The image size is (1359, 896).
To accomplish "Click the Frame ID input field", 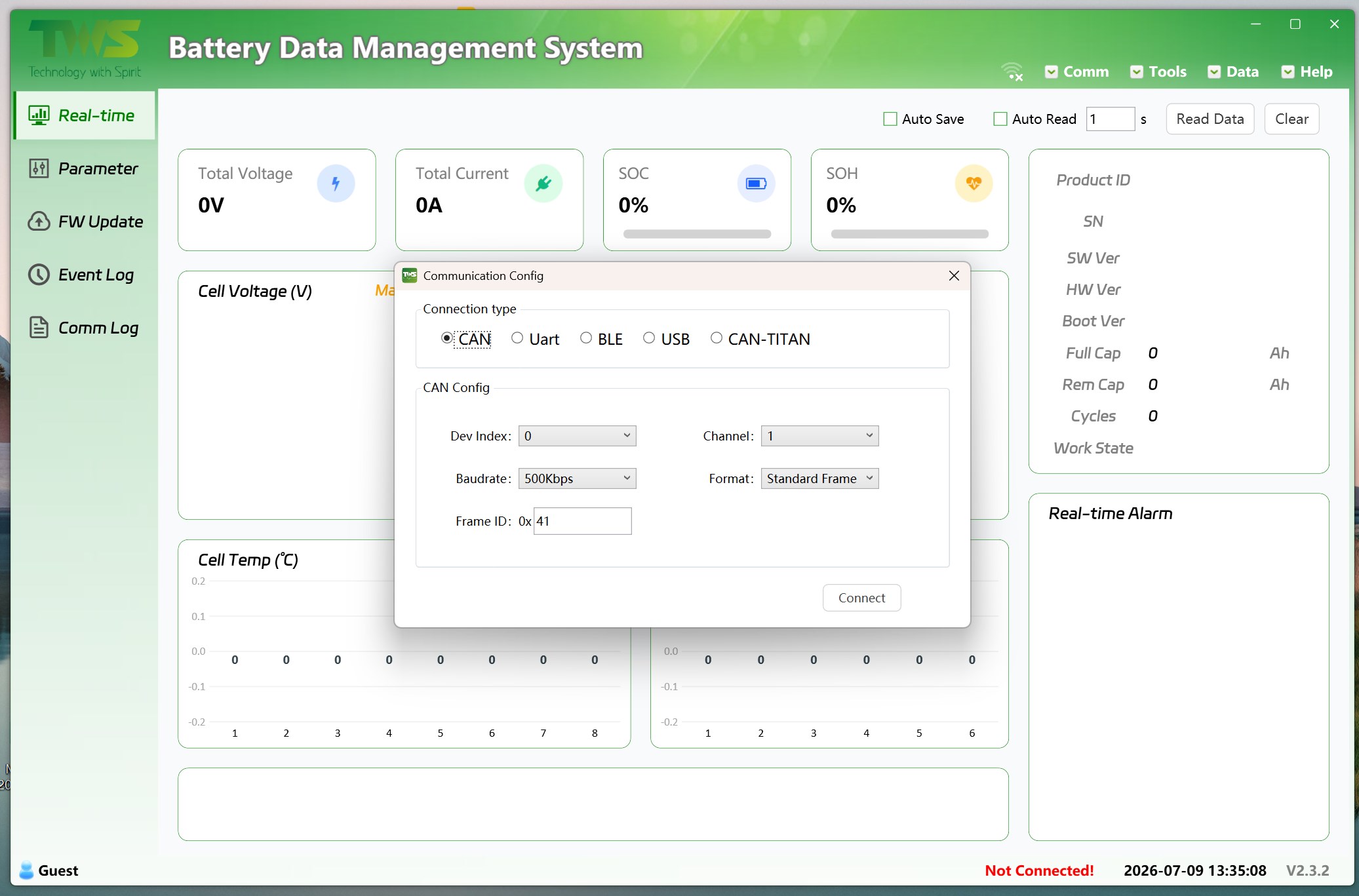I will click(x=582, y=521).
